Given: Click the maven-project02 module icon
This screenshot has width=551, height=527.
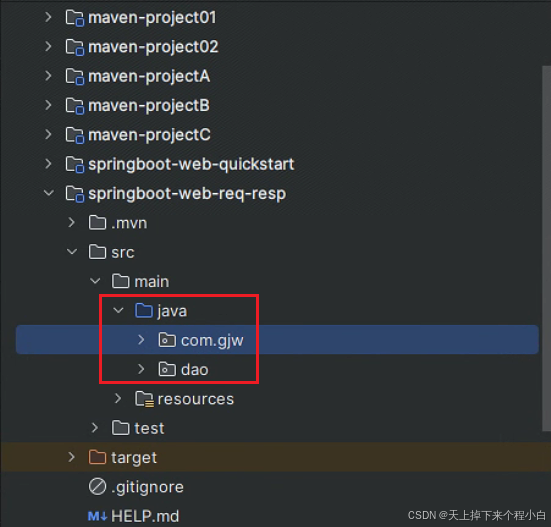Looking at the screenshot, I should click(x=75, y=47).
